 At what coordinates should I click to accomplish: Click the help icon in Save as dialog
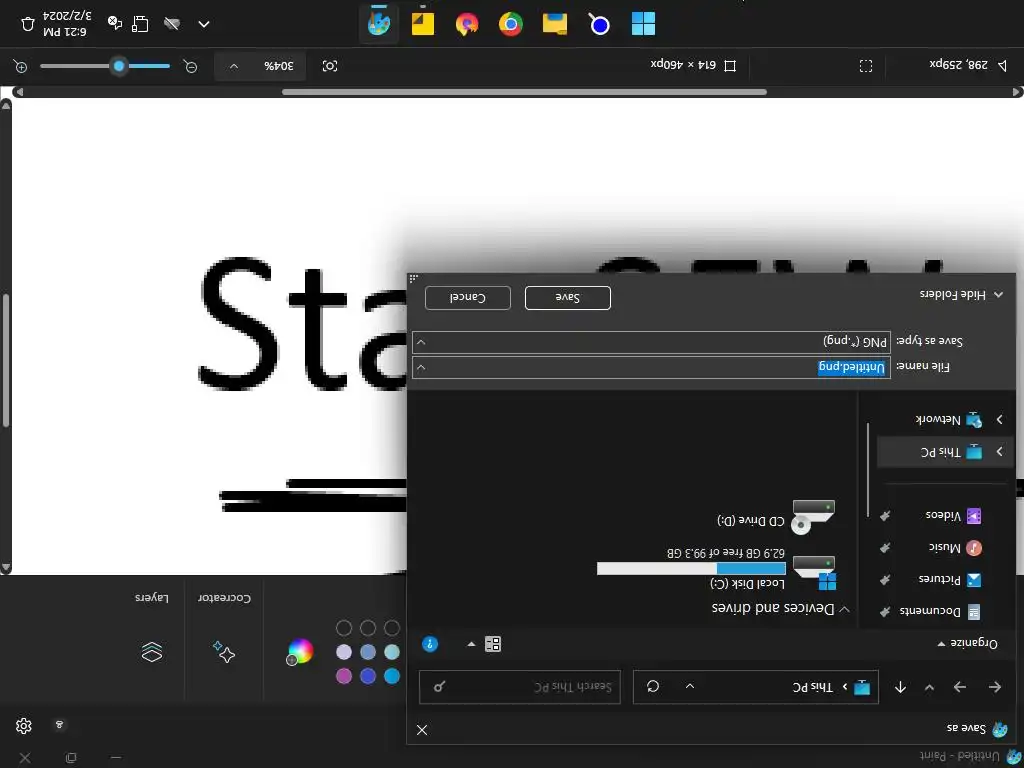430,645
